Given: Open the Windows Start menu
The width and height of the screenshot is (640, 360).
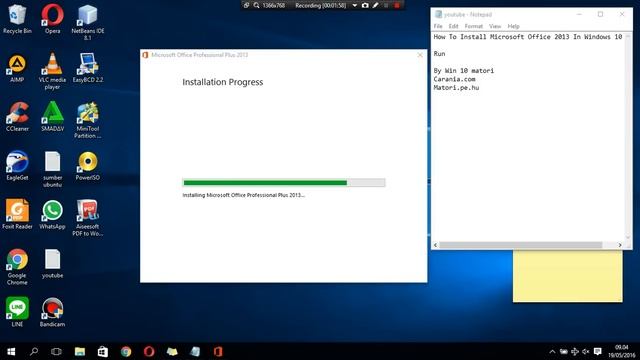Looking at the screenshot, I should click(x=11, y=351).
